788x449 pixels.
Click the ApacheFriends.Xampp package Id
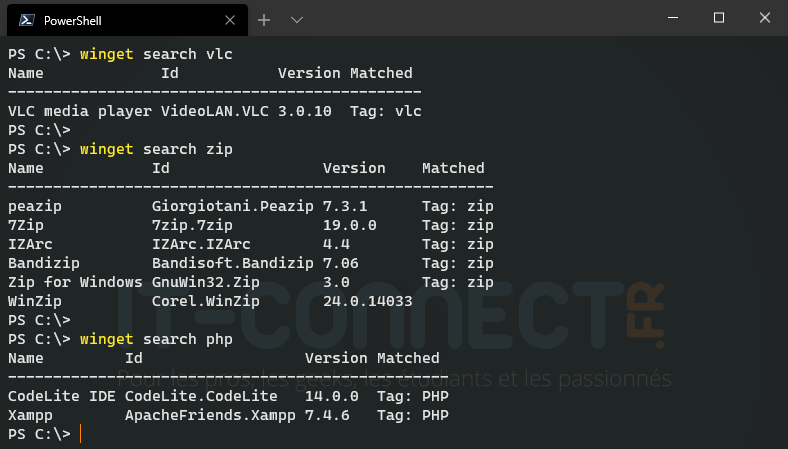coord(210,415)
